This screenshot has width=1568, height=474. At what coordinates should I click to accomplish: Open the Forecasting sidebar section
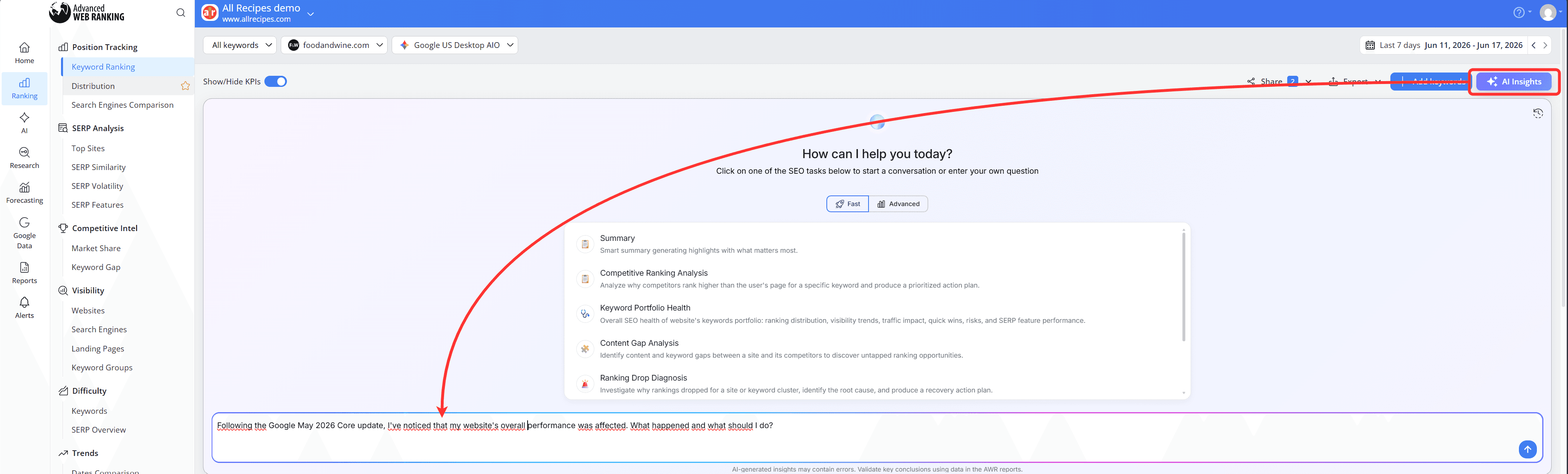(x=24, y=193)
